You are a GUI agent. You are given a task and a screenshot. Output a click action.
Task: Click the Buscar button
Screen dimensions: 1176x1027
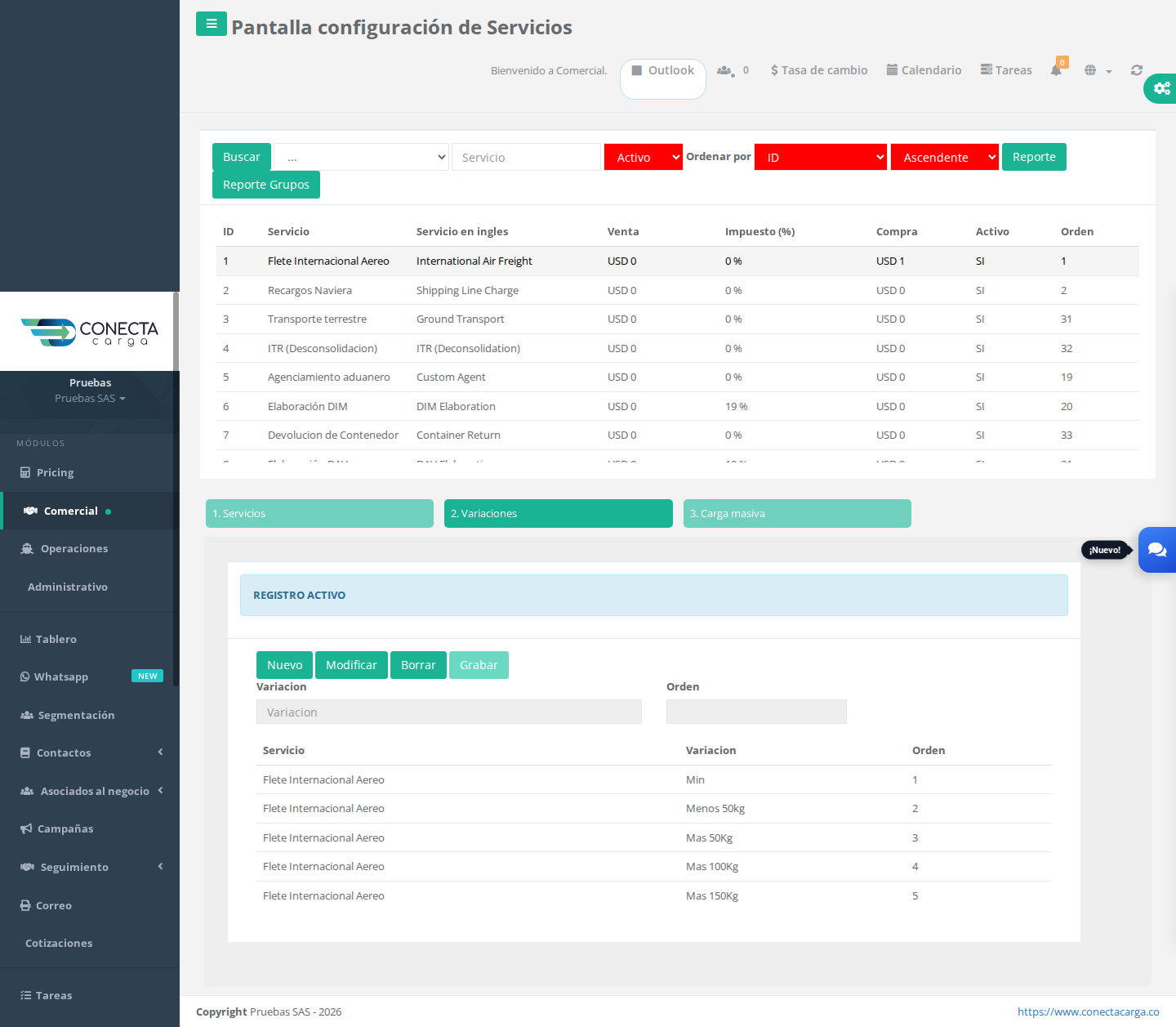[242, 157]
